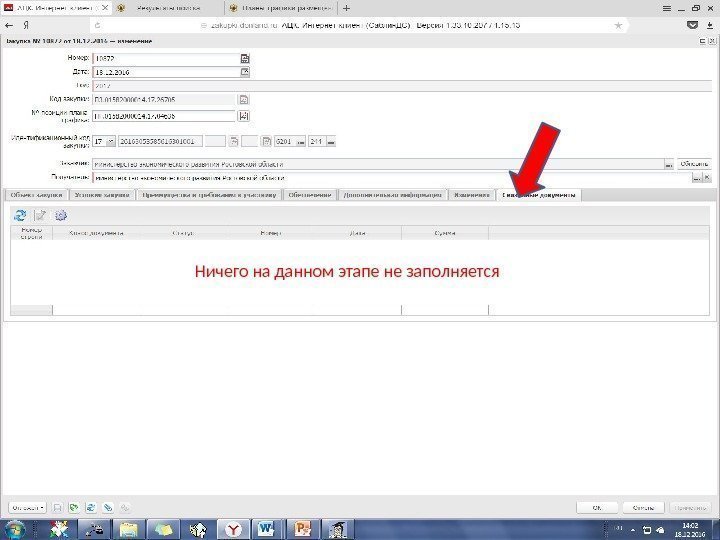
Task: Expand the year dropdown showing 17
Action: pyautogui.click(x=110, y=142)
